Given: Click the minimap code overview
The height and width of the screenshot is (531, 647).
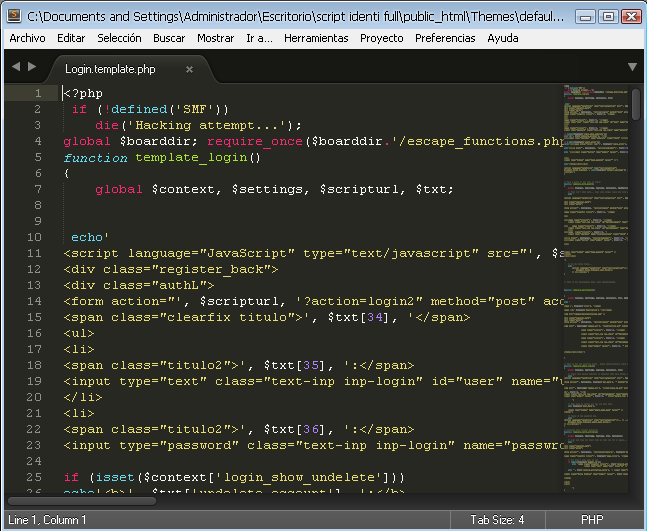Looking at the screenshot, I should tap(595, 288).
